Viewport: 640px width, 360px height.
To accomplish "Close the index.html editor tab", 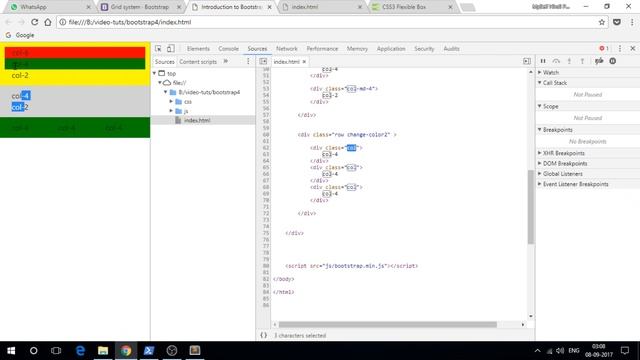I will [304, 62].
